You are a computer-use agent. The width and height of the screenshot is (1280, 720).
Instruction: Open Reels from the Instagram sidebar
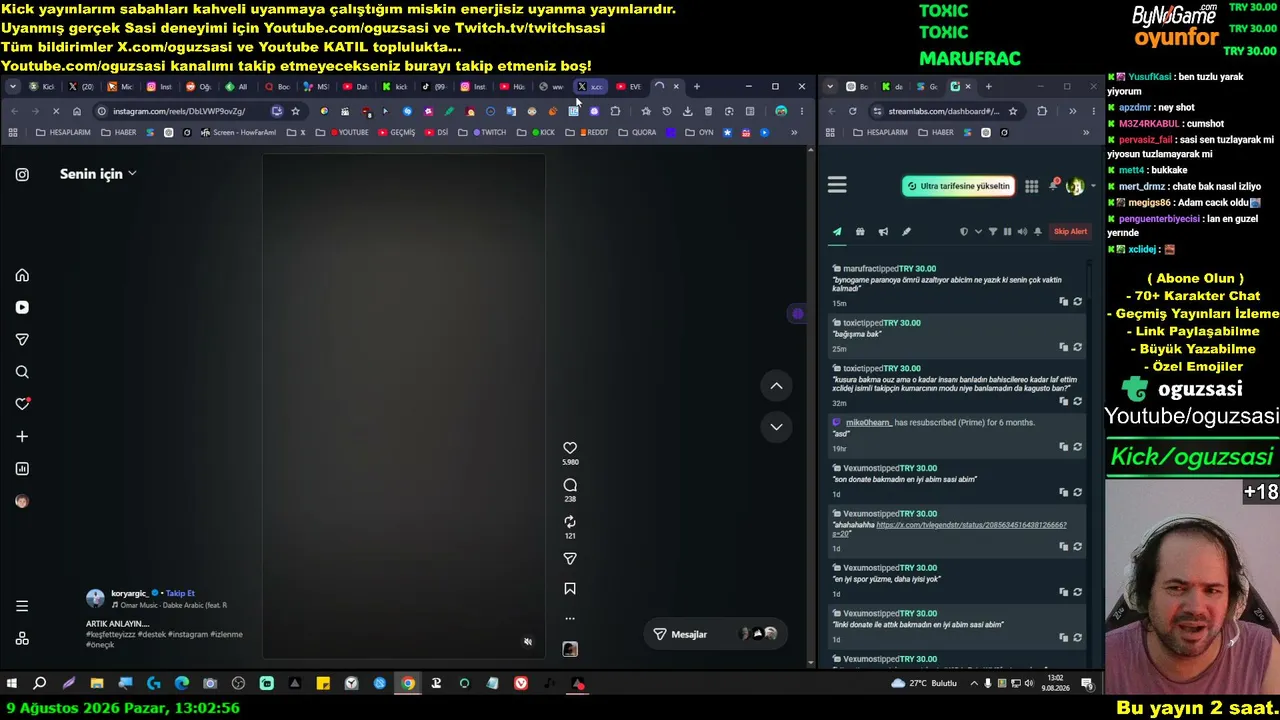pos(22,307)
